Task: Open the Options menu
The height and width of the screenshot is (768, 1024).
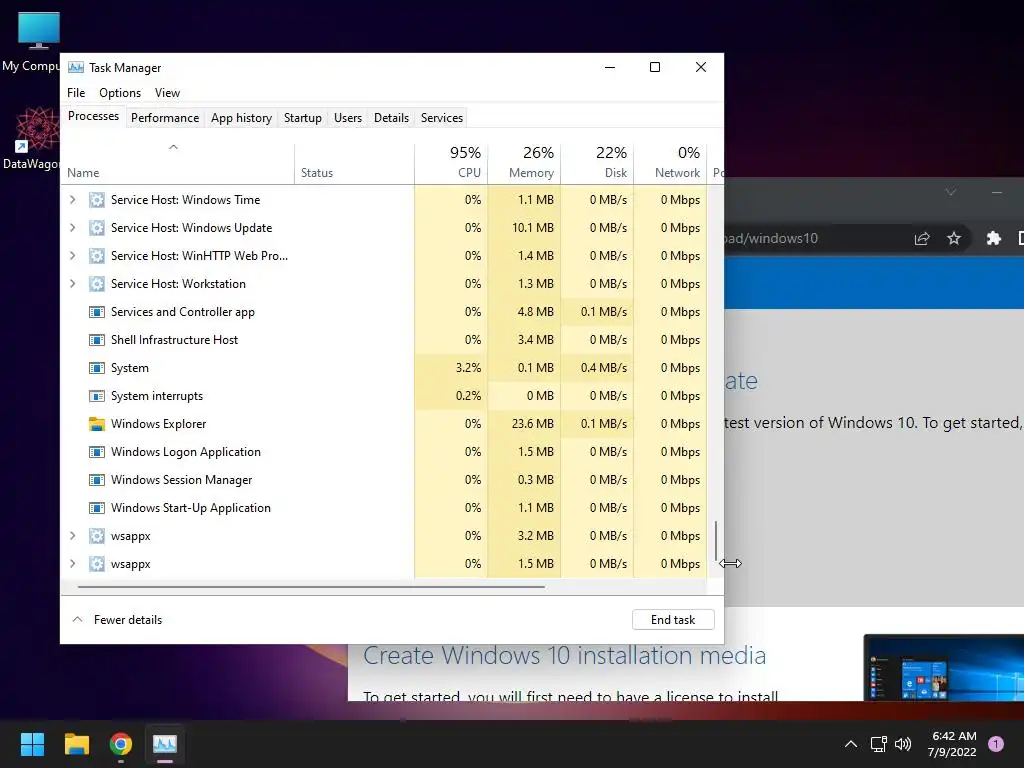Action: pyautogui.click(x=120, y=93)
